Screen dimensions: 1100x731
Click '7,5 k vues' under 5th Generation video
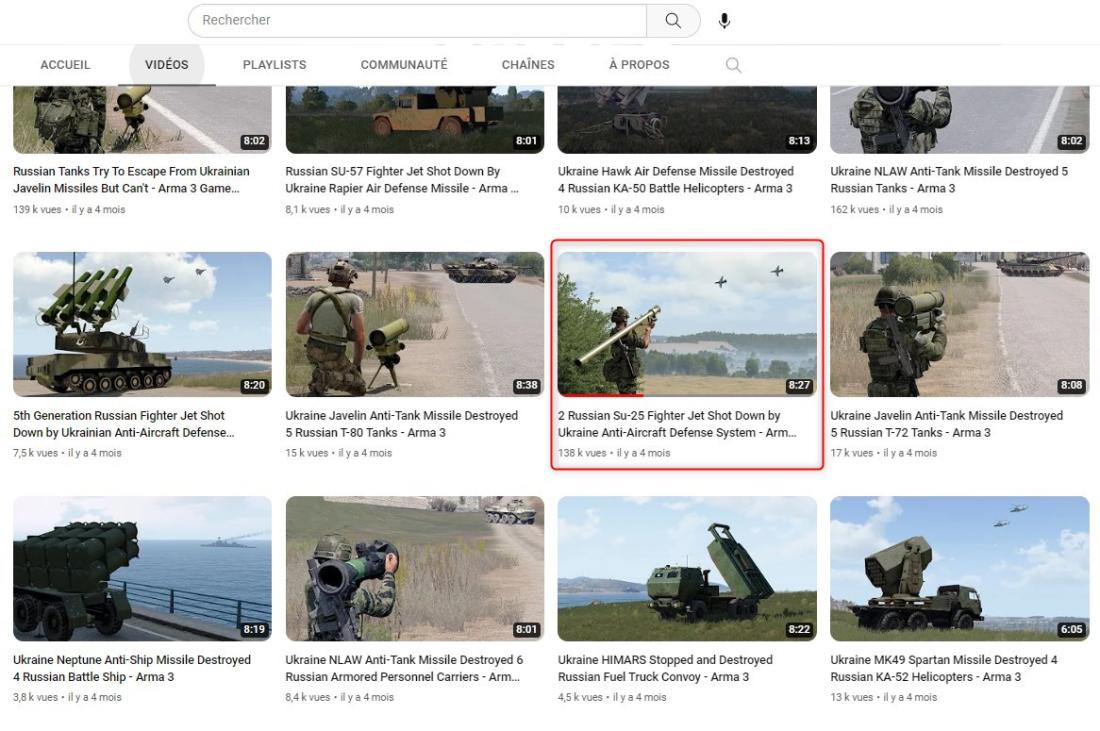pos(36,452)
